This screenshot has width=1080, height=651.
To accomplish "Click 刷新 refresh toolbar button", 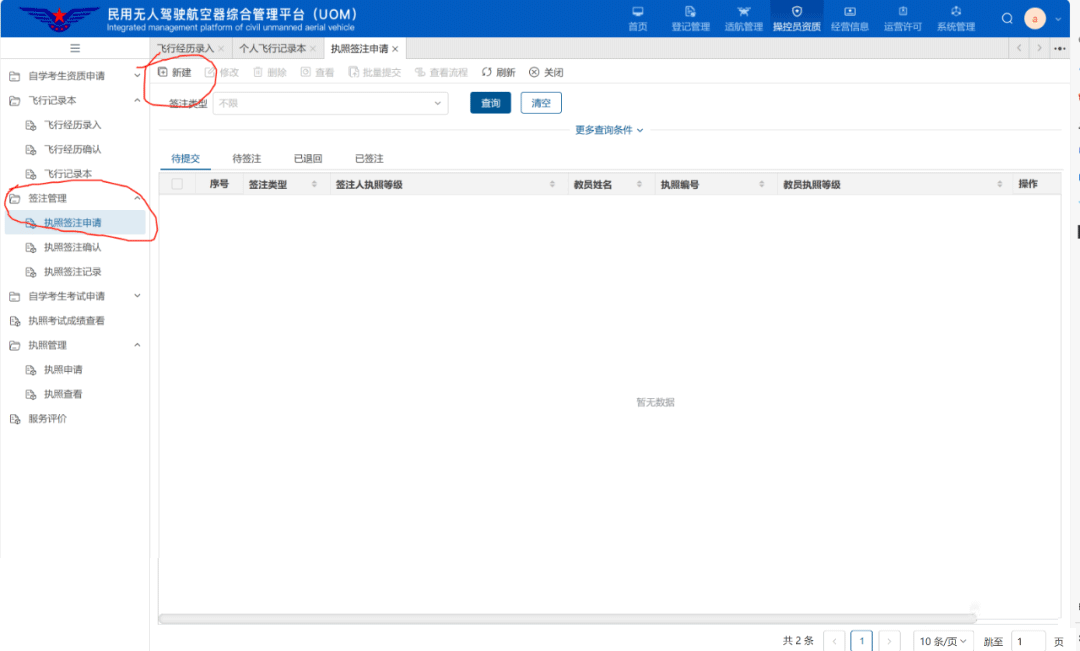I will [x=498, y=72].
